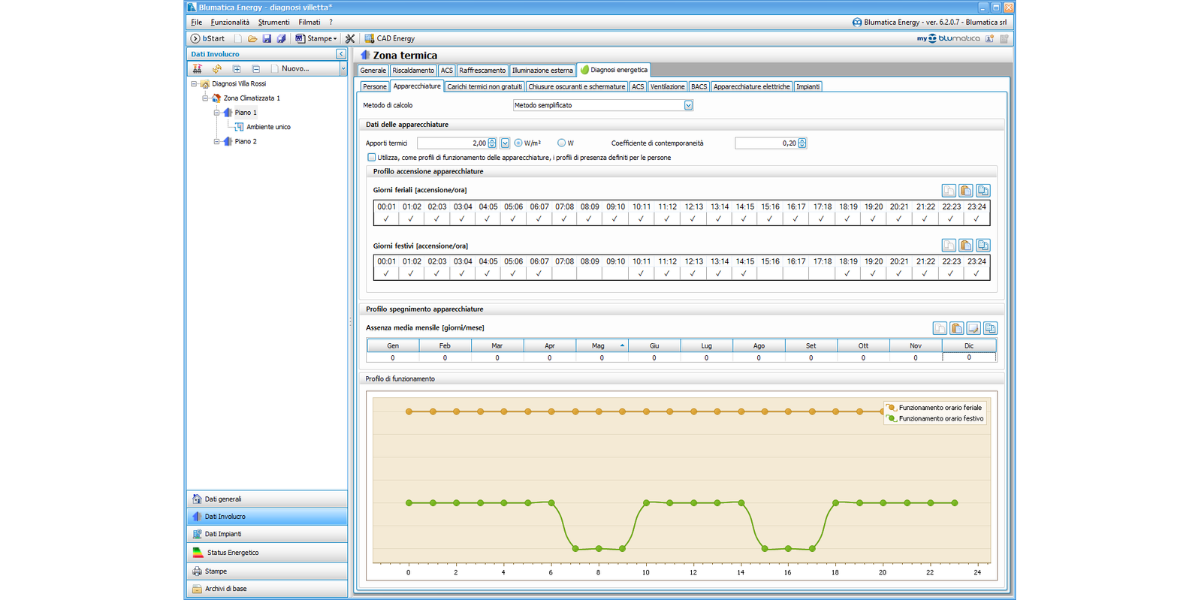Screen dimensions: 1200x600
Task: Click the Coefficiente di contemporaneità input field
Action: 765,143
